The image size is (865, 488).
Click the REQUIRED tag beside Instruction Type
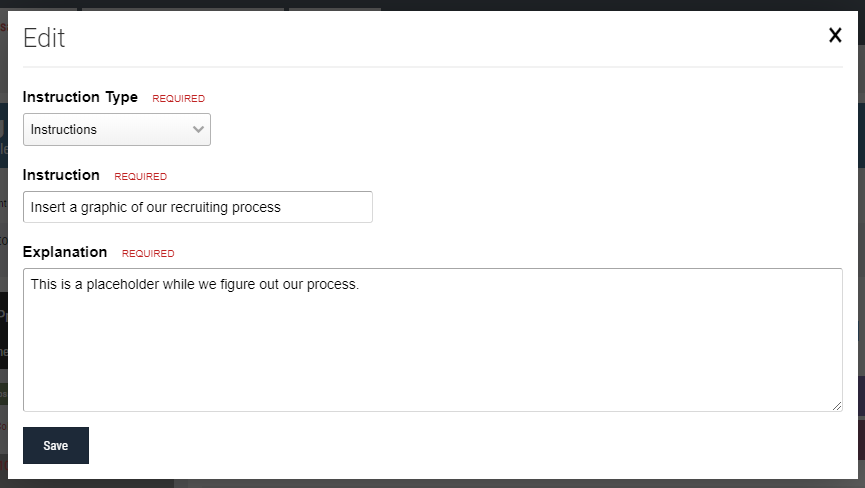tap(178, 99)
